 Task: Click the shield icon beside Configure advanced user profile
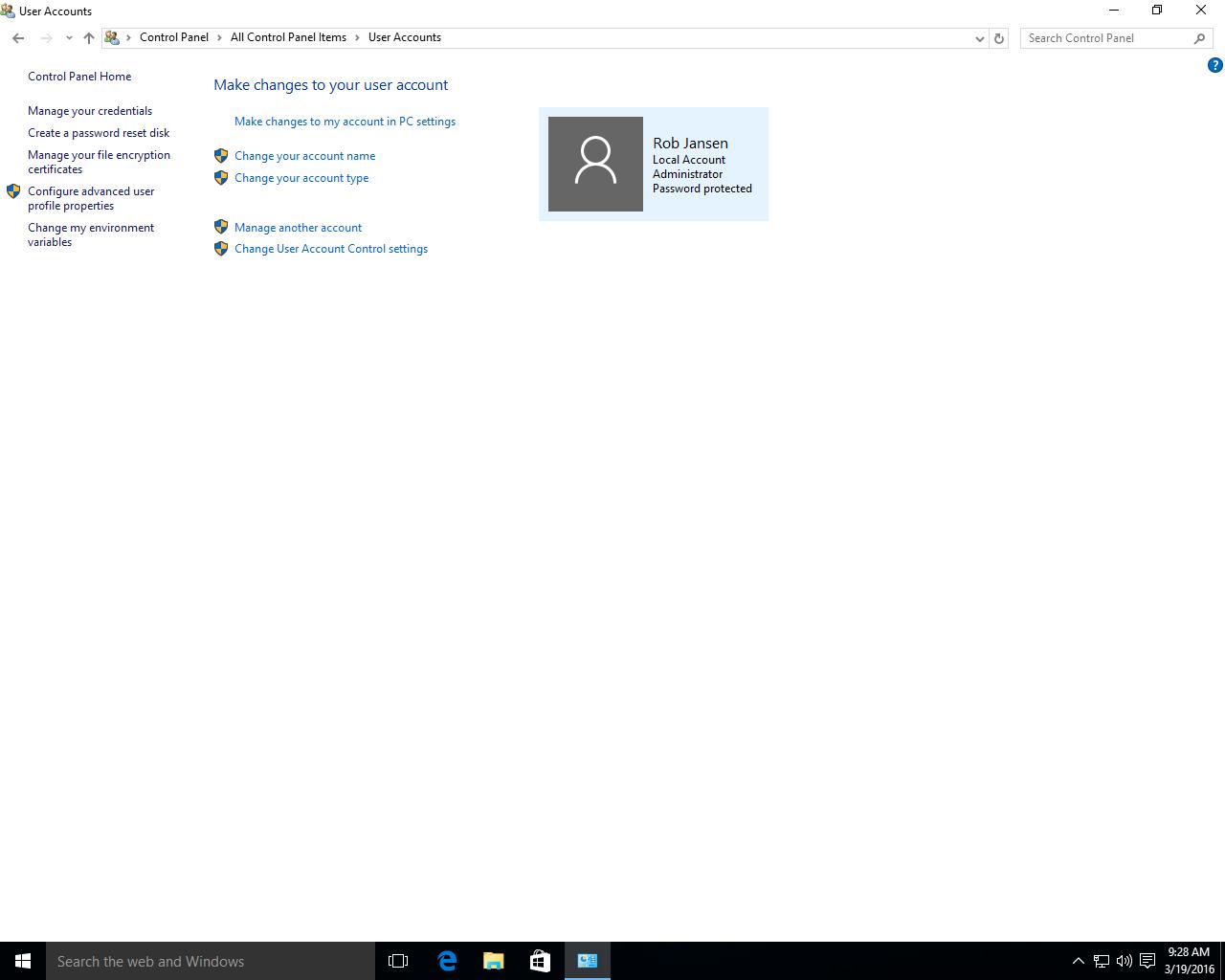(13, 191)
